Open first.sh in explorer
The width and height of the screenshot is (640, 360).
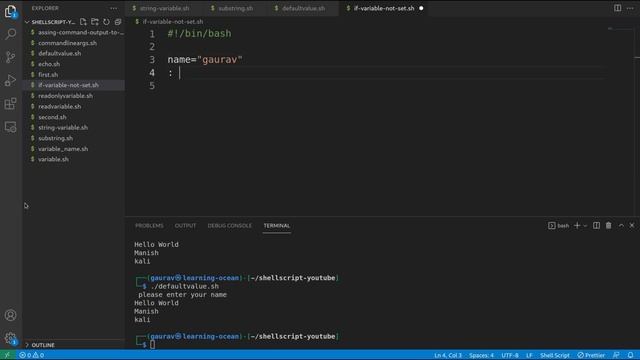click(x=73, y=75)
